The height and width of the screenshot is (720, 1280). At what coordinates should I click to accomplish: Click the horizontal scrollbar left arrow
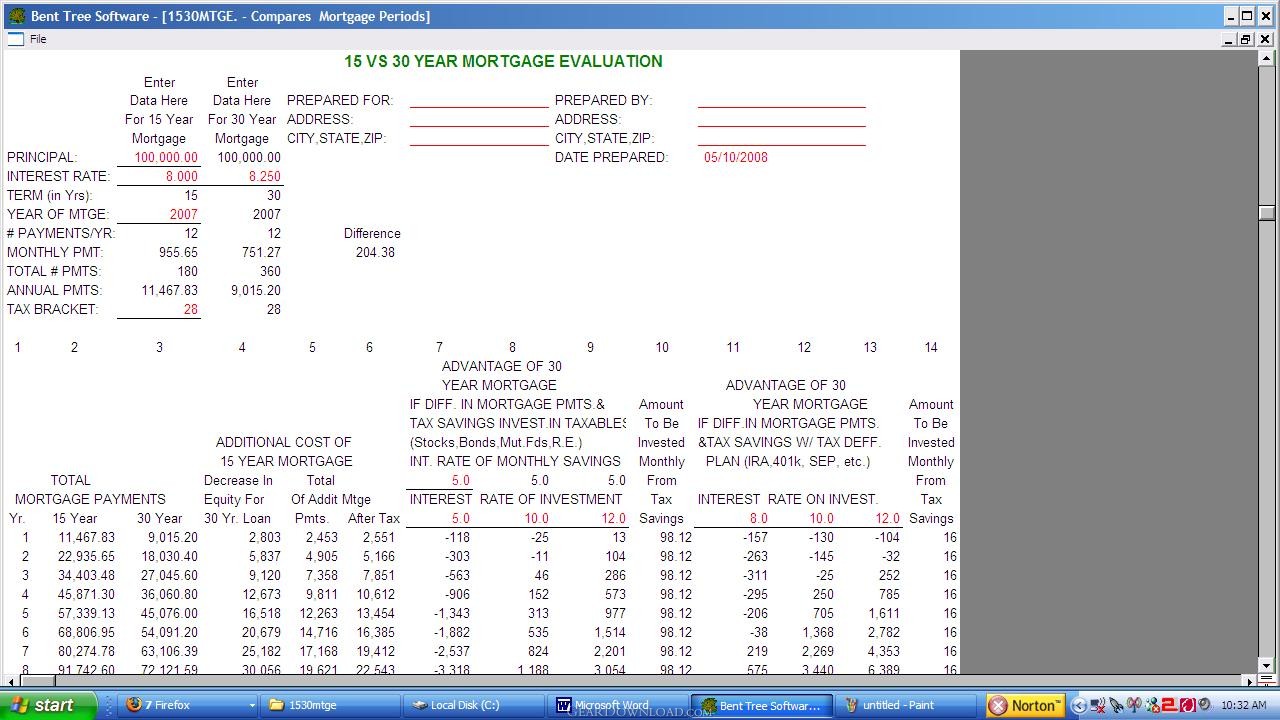coord(10,681)
